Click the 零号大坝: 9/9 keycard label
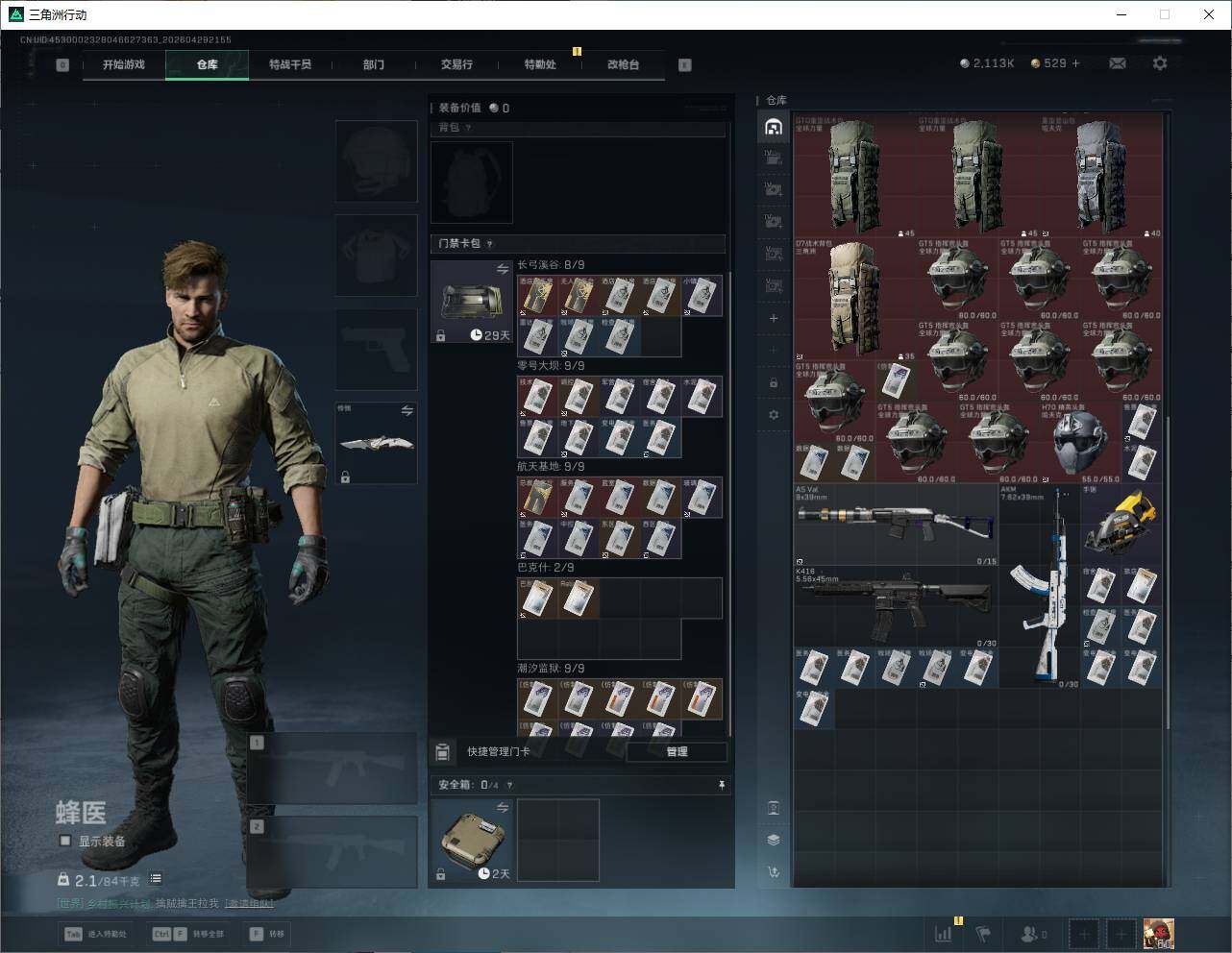 point(551,366)
